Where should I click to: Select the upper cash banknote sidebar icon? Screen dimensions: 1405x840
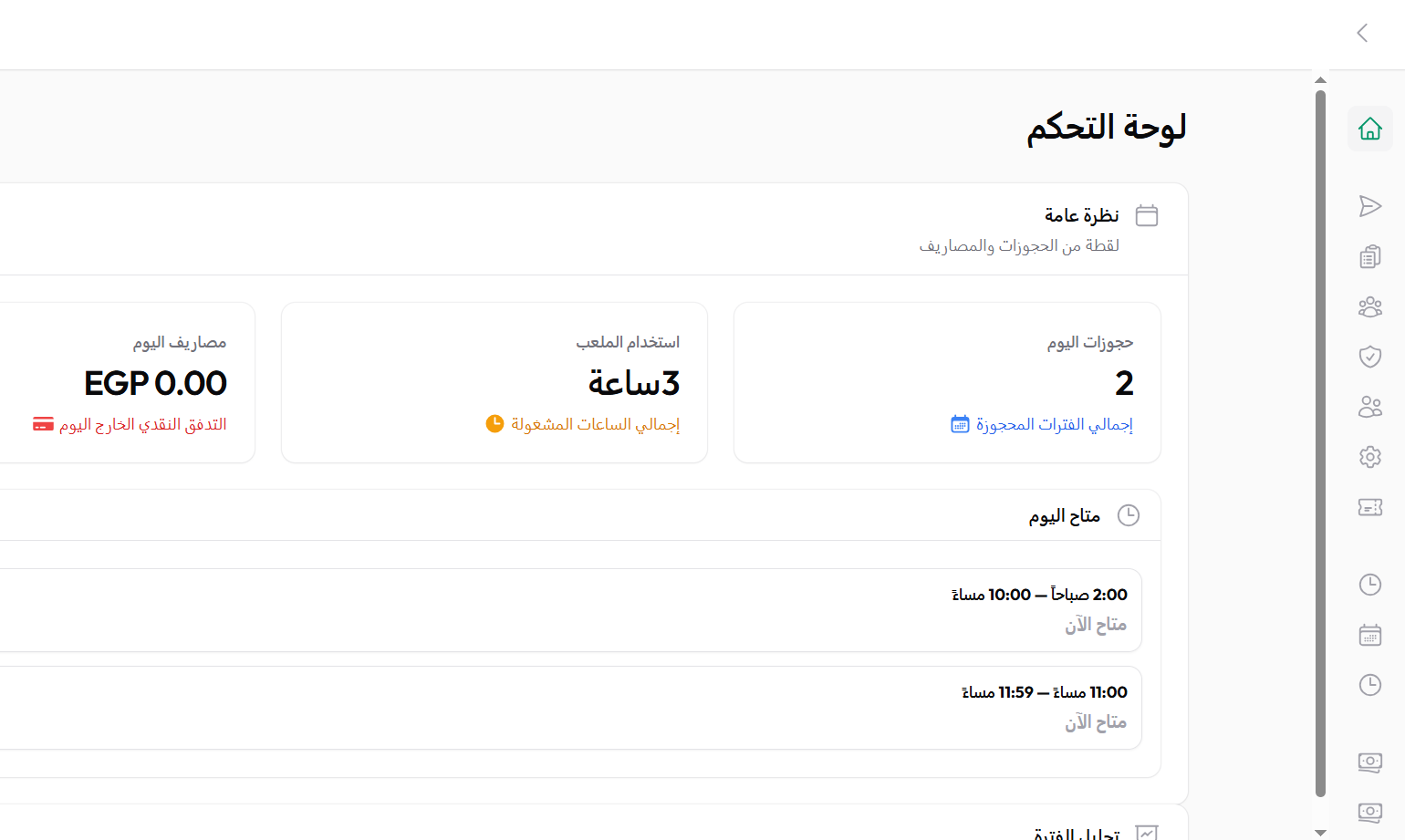(1369, 762)
